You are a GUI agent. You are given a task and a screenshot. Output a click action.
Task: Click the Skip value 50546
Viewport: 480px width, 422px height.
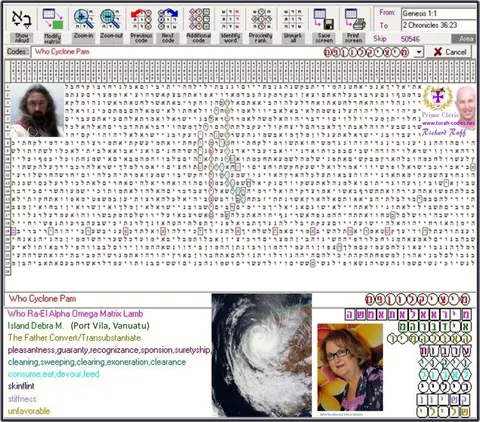tap(410, 39)
